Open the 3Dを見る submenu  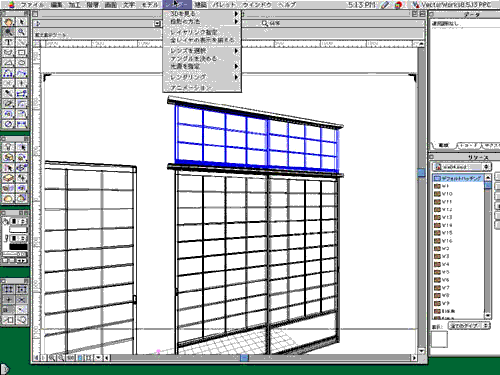pyautogui.click(x=202, y=14)
